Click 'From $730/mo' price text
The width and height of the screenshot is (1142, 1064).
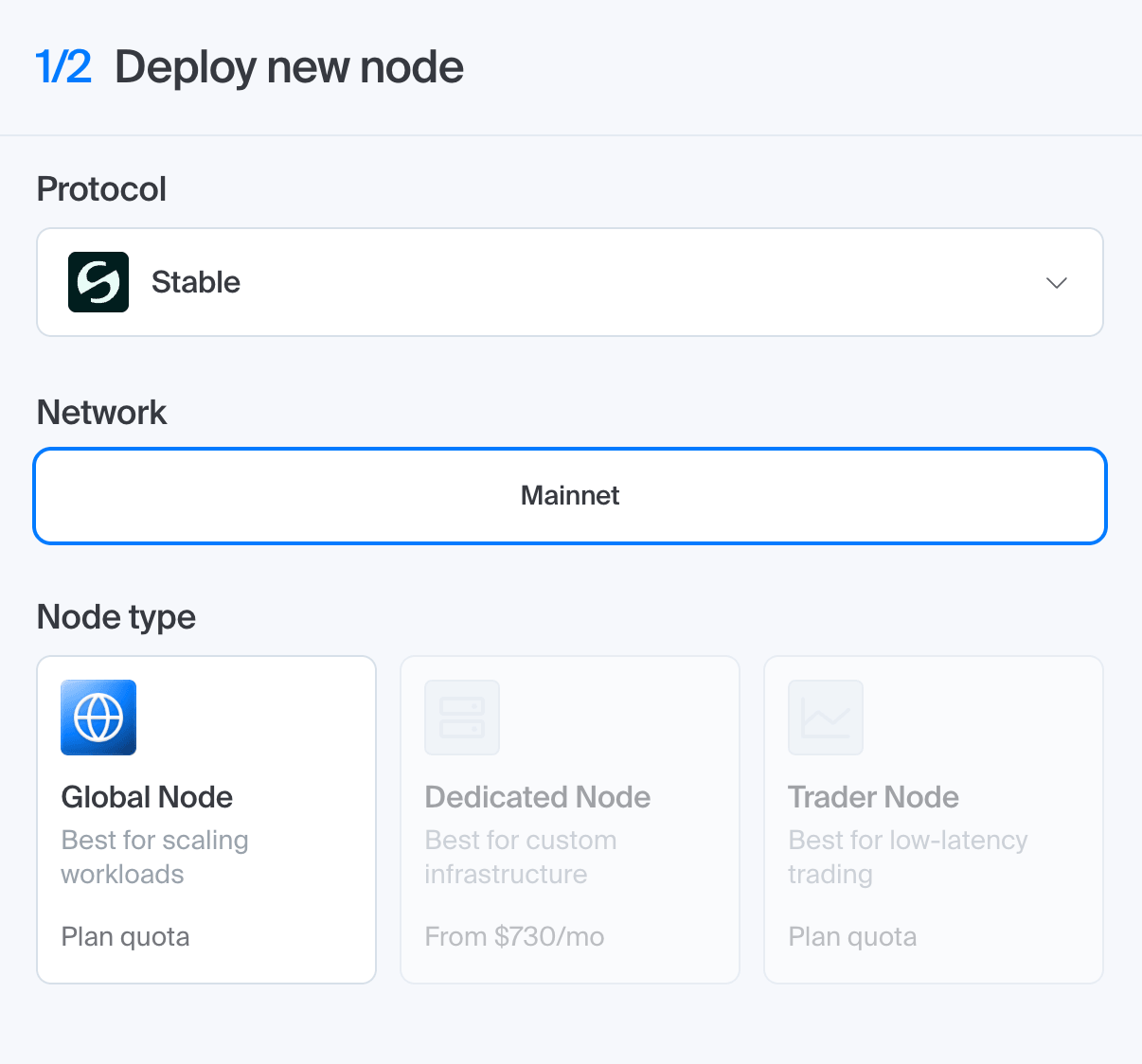tap(515, 936)
